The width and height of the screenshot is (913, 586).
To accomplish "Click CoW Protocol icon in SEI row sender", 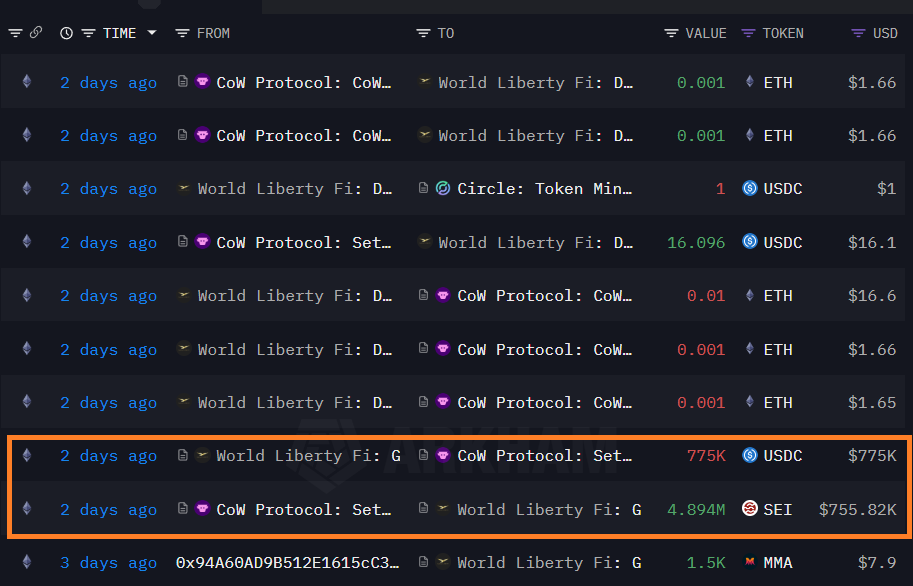I will coord(202,509).
